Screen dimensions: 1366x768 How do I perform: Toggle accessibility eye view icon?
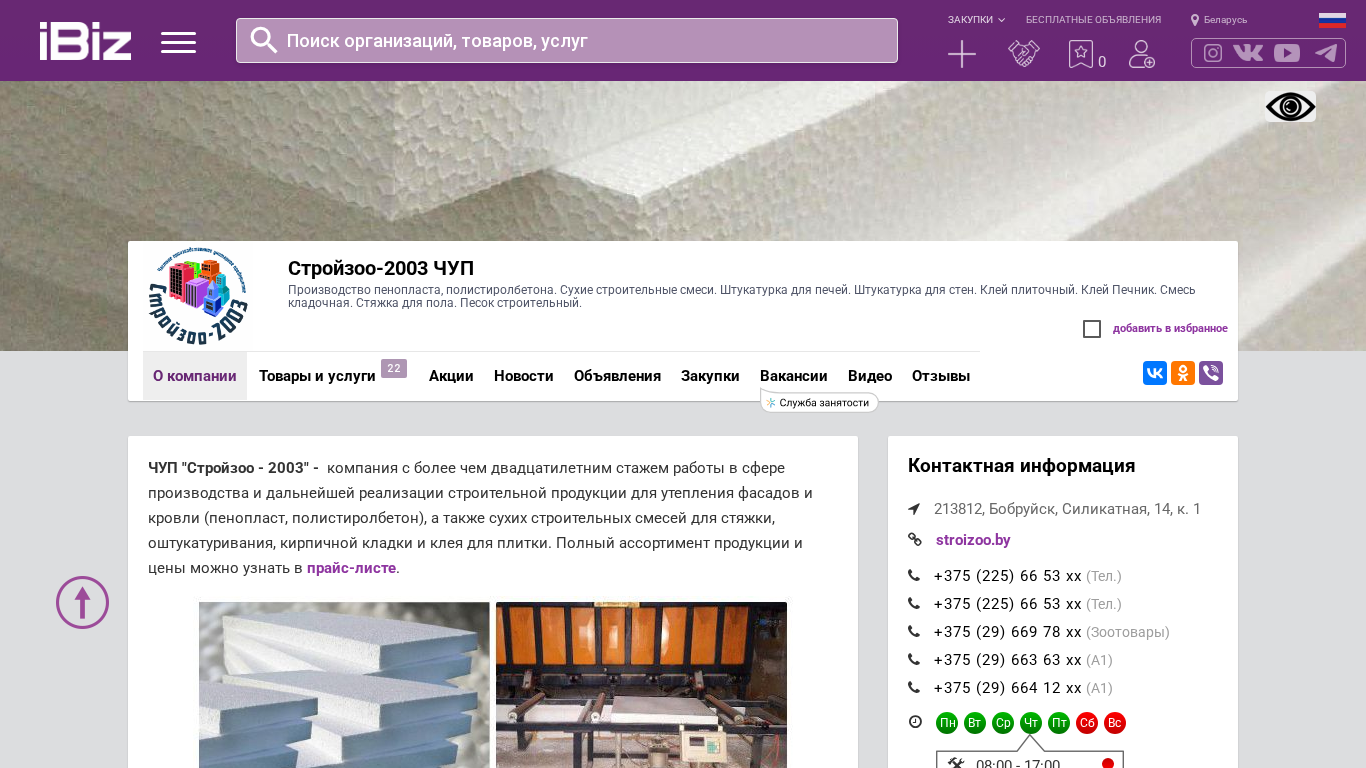1290,107
